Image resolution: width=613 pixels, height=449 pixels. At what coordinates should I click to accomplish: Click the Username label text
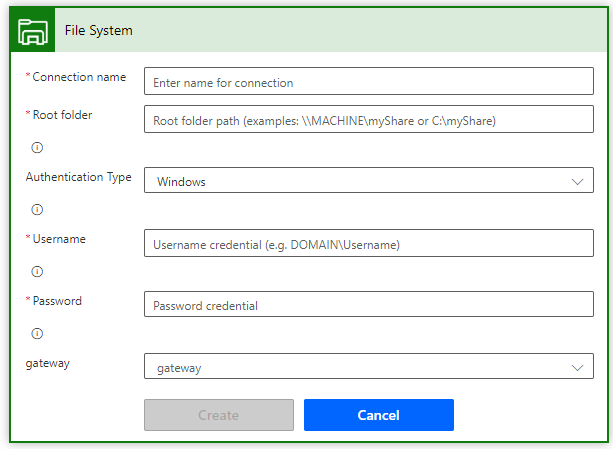click(x=59, y=239)
